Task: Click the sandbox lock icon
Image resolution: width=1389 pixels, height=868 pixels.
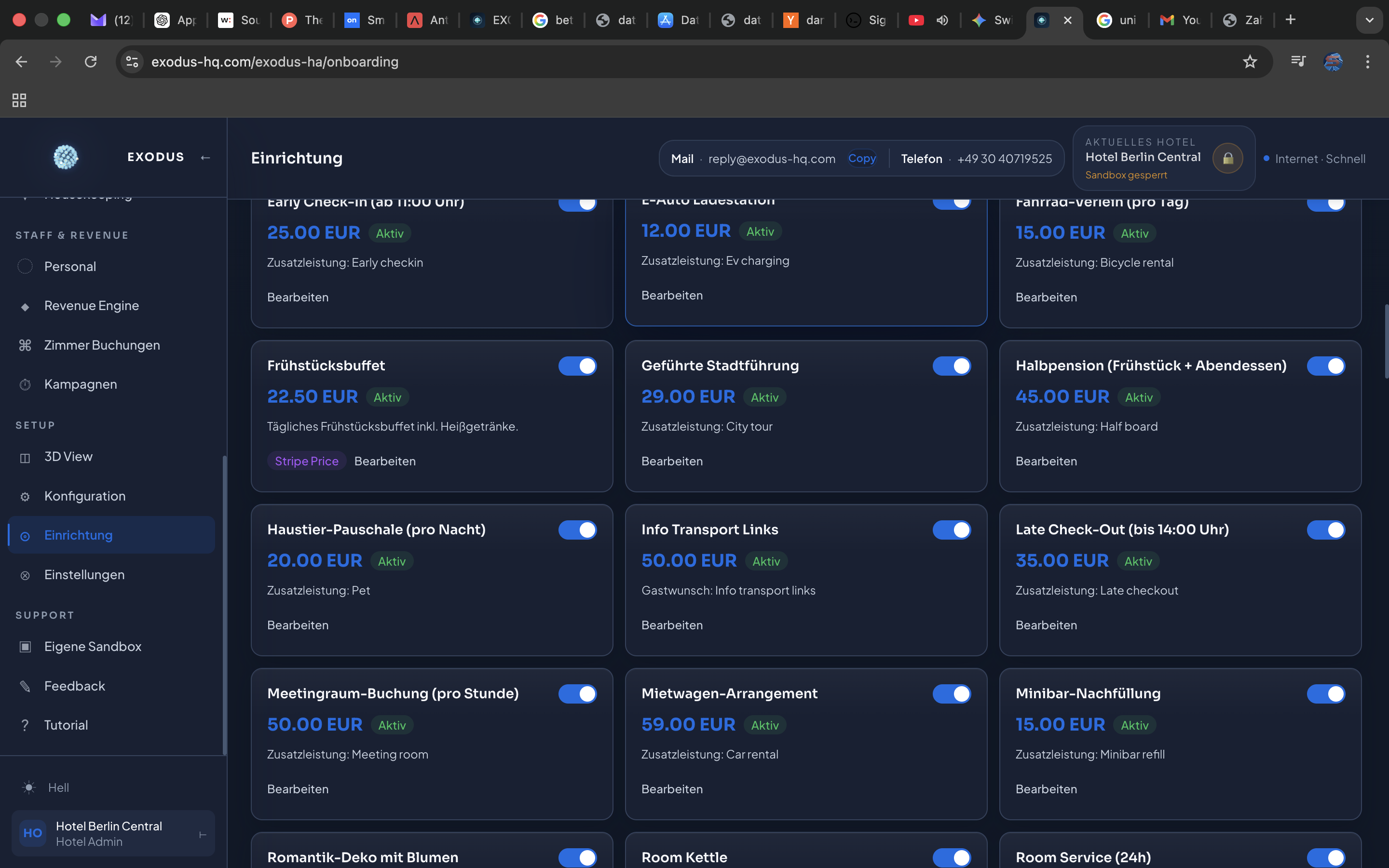Action: click(1228, 158)
